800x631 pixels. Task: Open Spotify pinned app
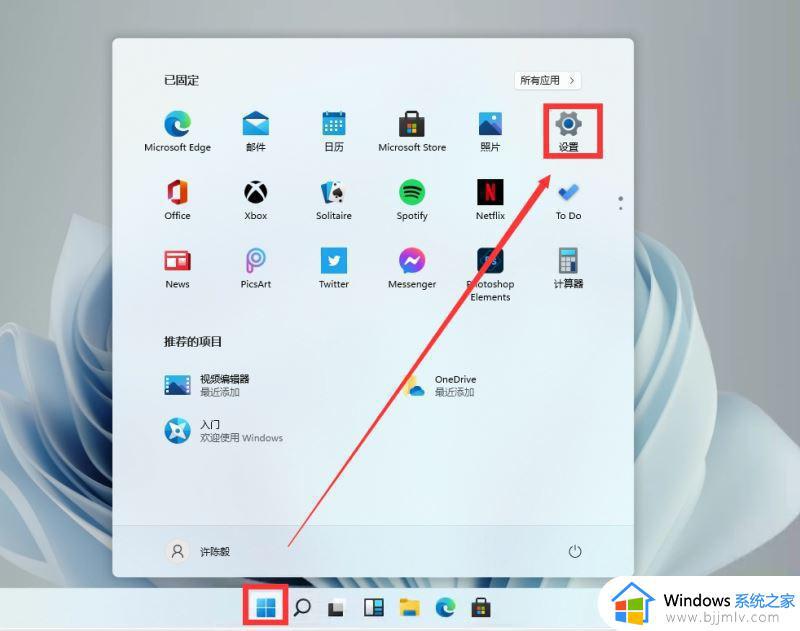pos(412,199)
